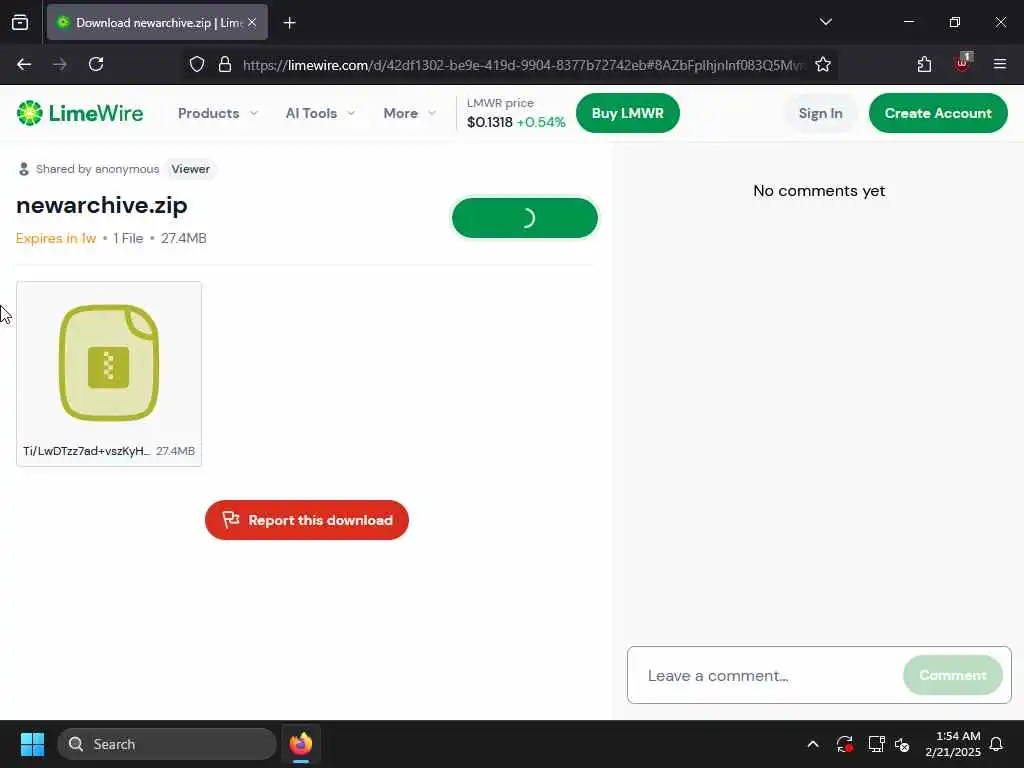
Task: Open the notifications bell
Action: (x=997, y=744)
